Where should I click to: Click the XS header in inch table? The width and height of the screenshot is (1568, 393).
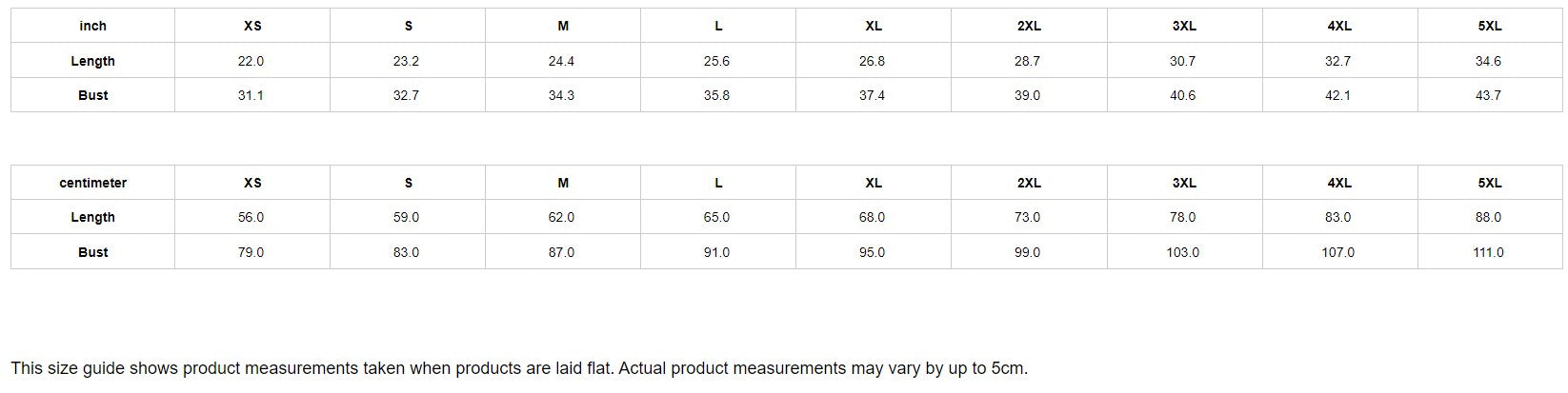tap(251, 26)
